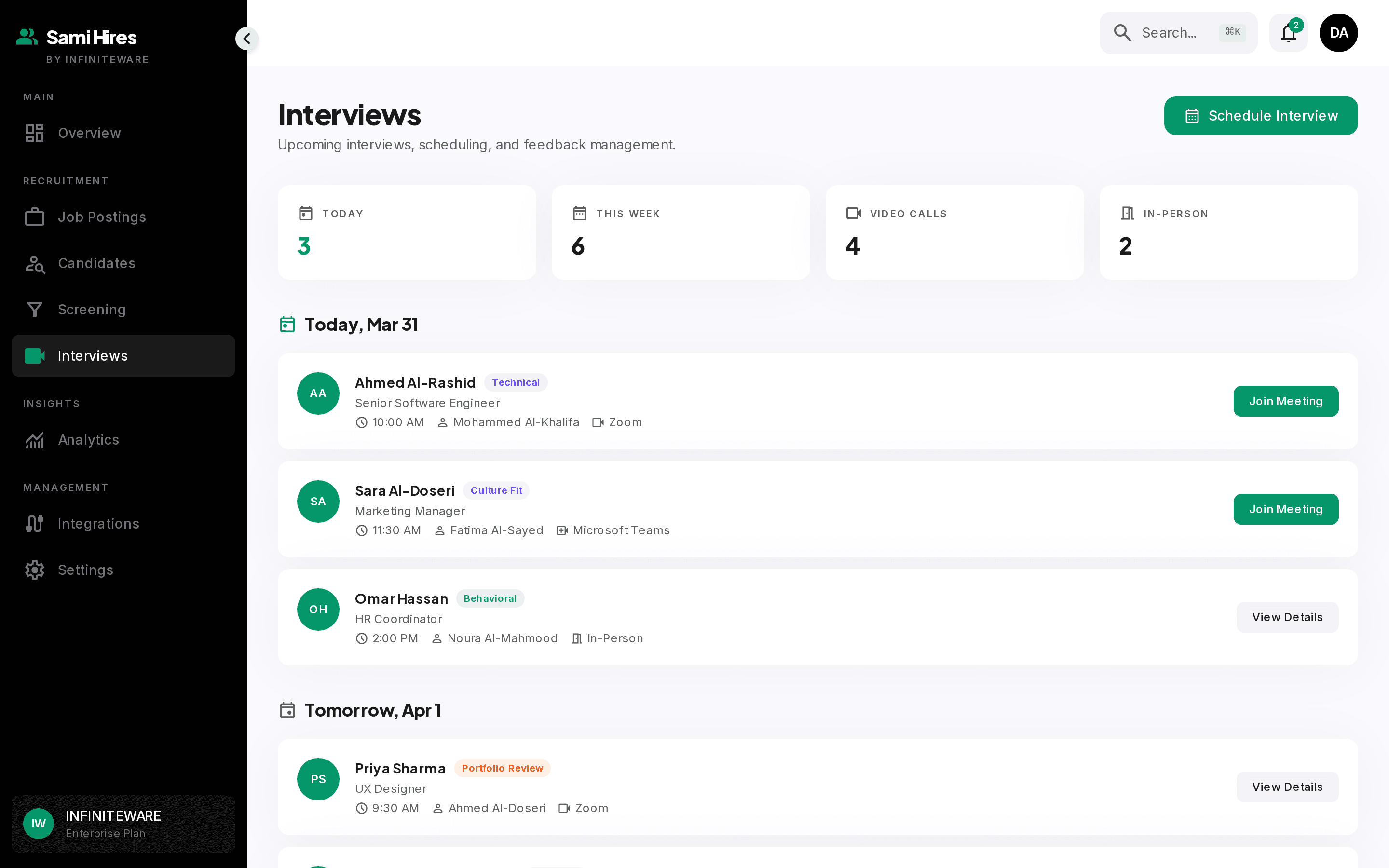1389x868 pixels.
Task: Click the calendar icon beside Today, Mar 31
Action: click(287, 325)
